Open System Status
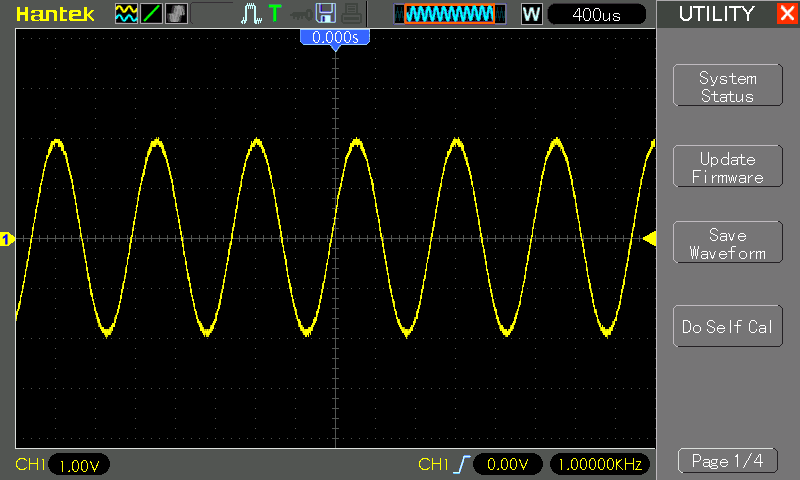The height and width of the screenshot is (480, 800). click(728, 85)
